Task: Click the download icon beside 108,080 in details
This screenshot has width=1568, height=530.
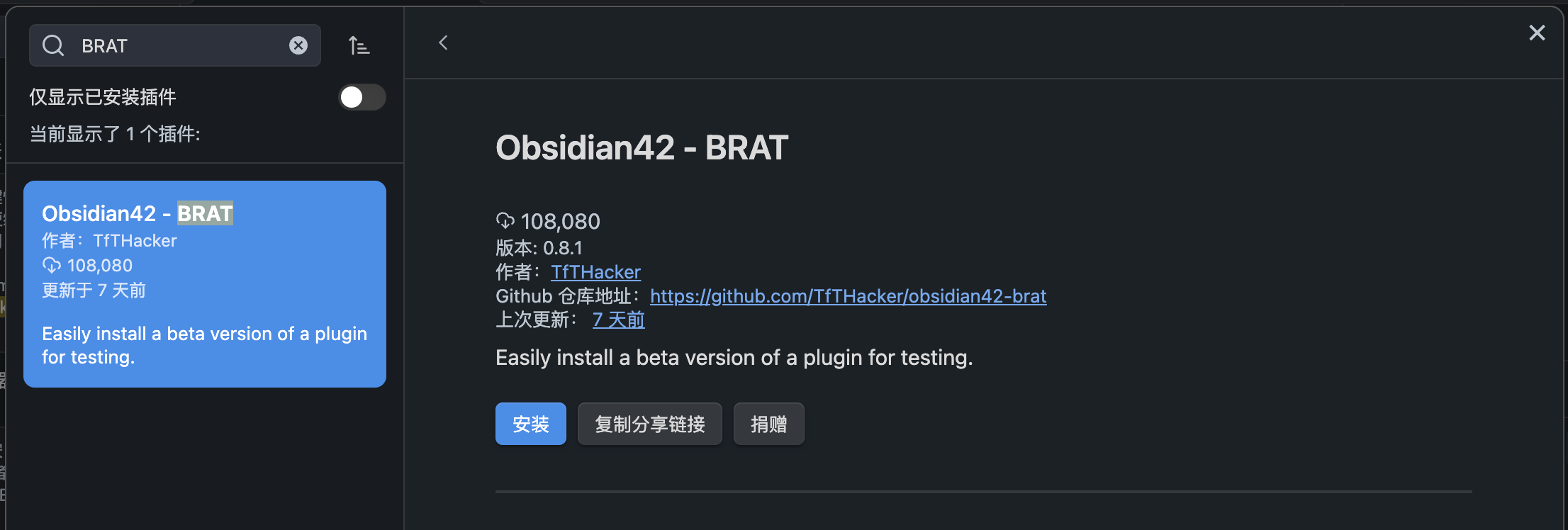Action: tap(505, 221)
